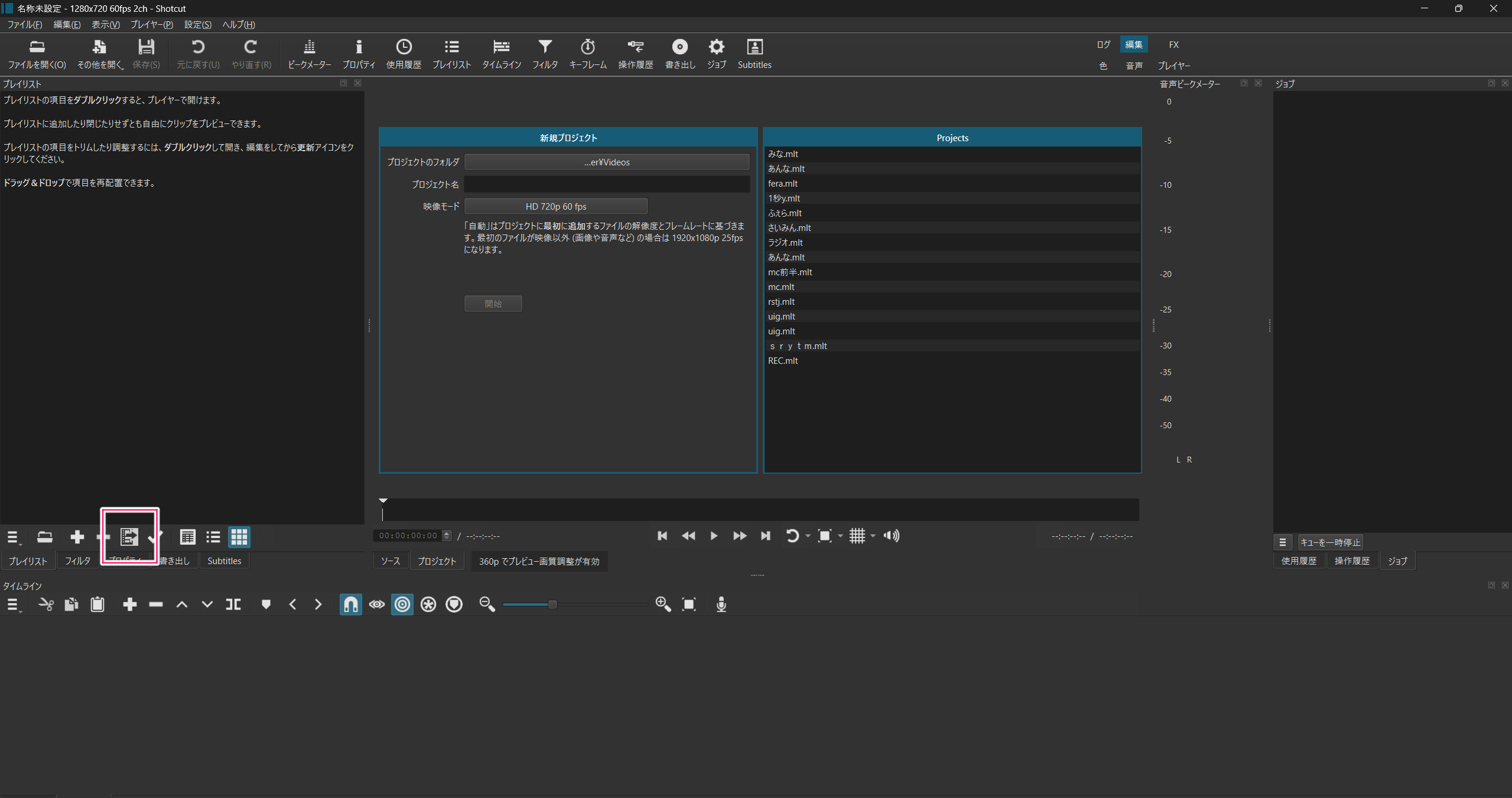Open the 表示(V) menu
Screen dimensions: 1512x798
tap(106, 24)
